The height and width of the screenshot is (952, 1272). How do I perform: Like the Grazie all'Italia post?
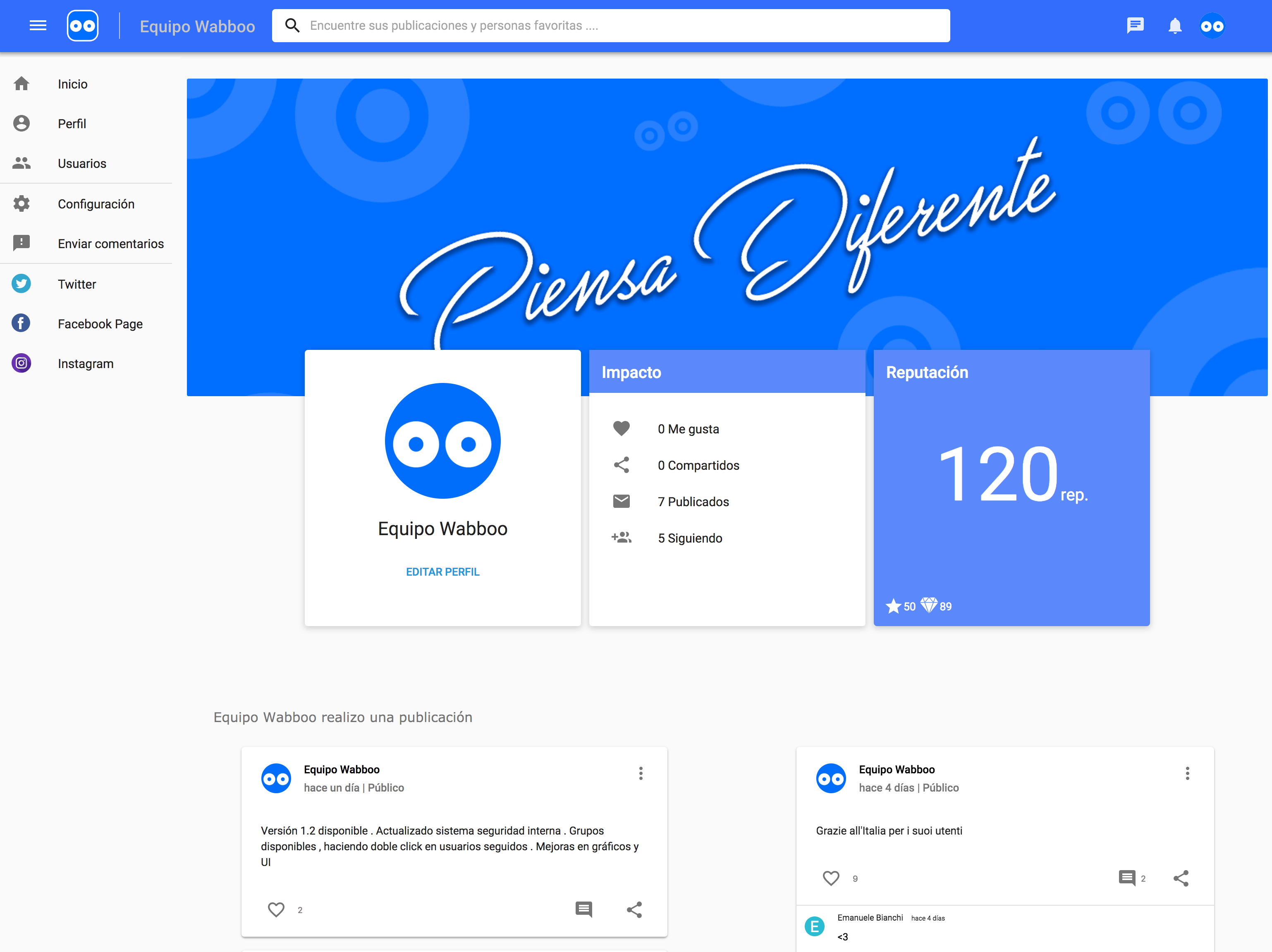831,878
